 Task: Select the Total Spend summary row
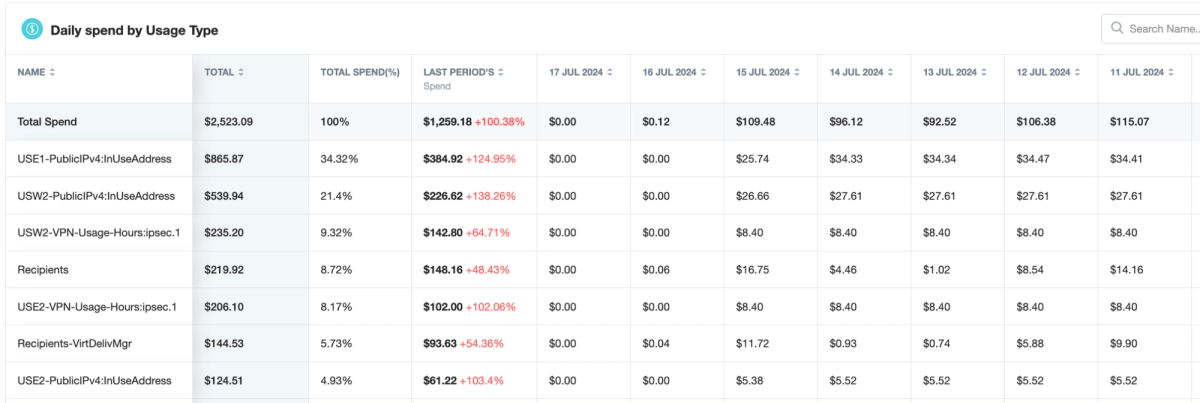(600, 122)
